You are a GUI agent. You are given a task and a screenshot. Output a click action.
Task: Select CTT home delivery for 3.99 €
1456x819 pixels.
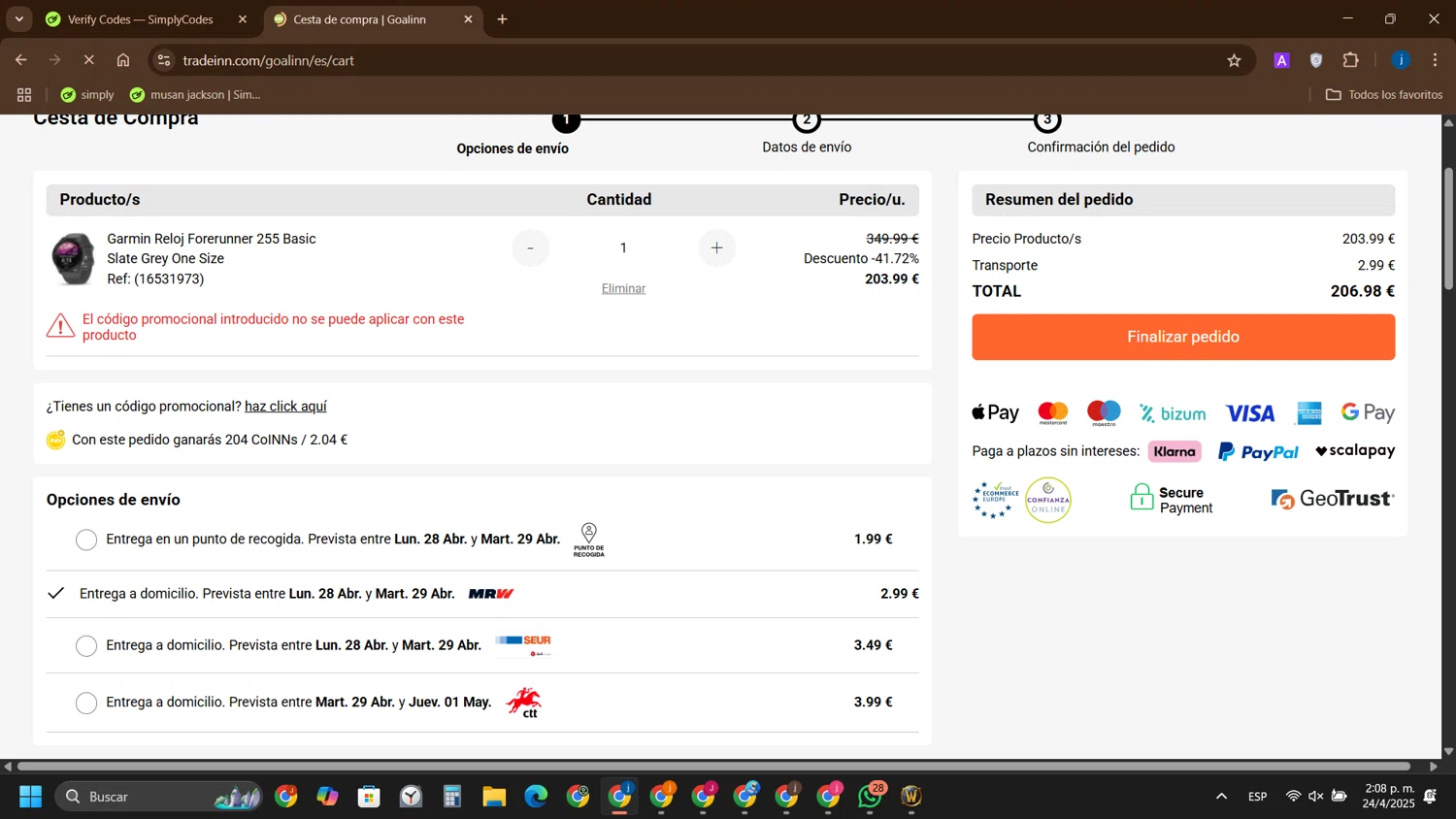(86, 703)
